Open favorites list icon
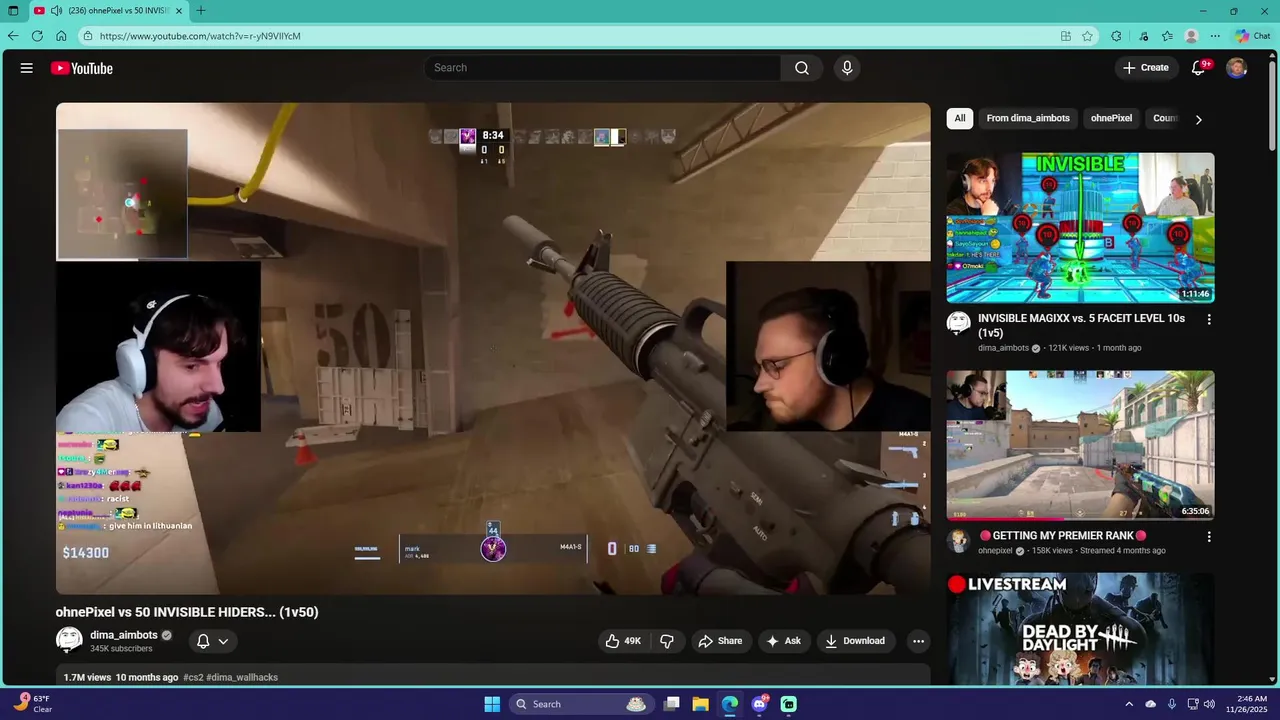 pos(1167,36)
